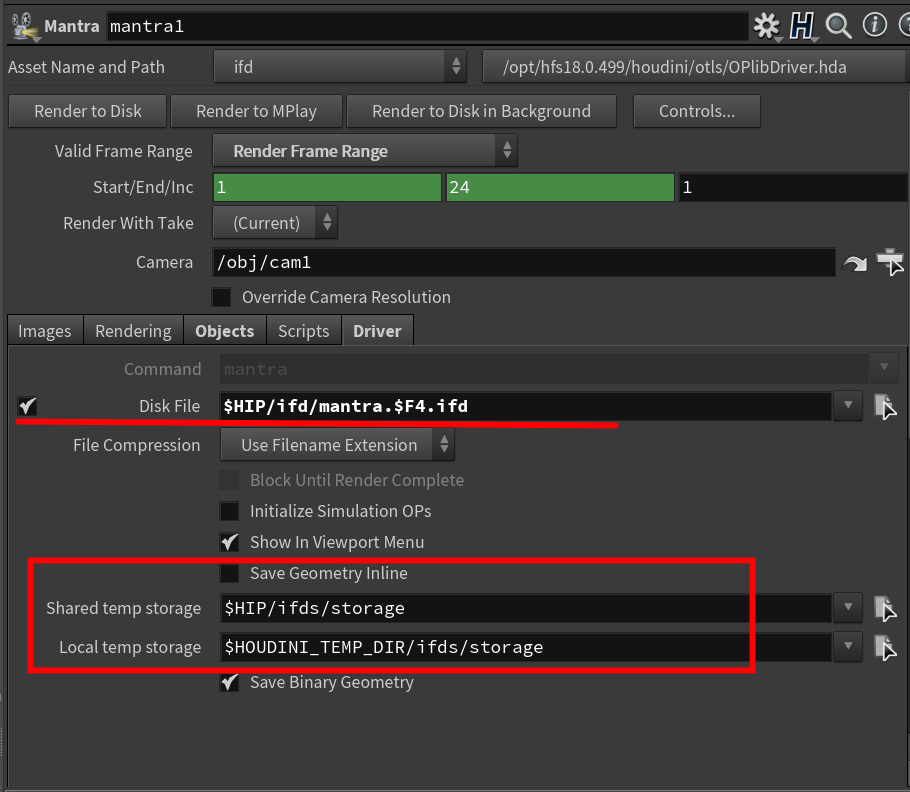The image size is (910, 792).
Task: Open the Asset Name ifd dropdown
Action: click(x=340, y=67)
